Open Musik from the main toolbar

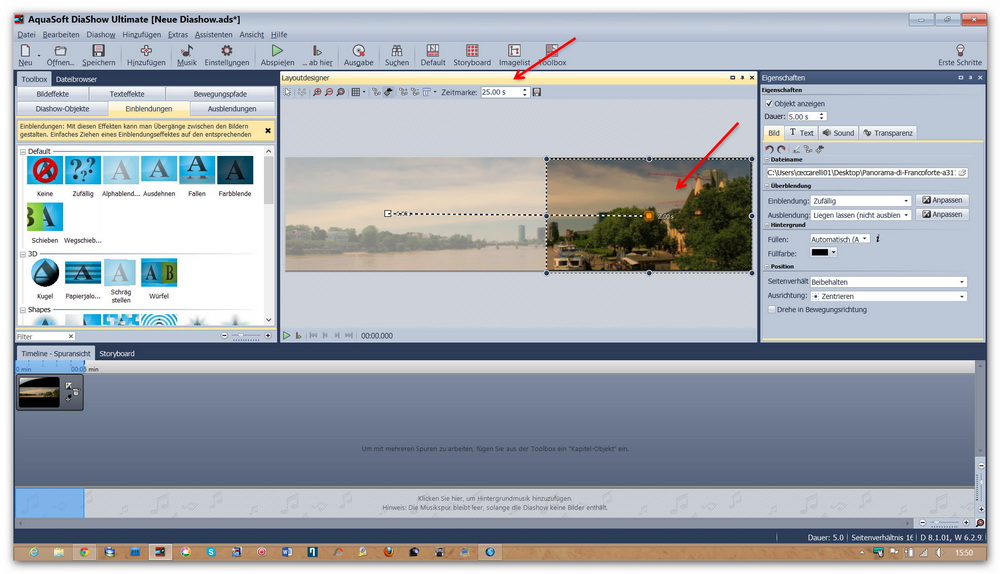click(x=187, y=51)
